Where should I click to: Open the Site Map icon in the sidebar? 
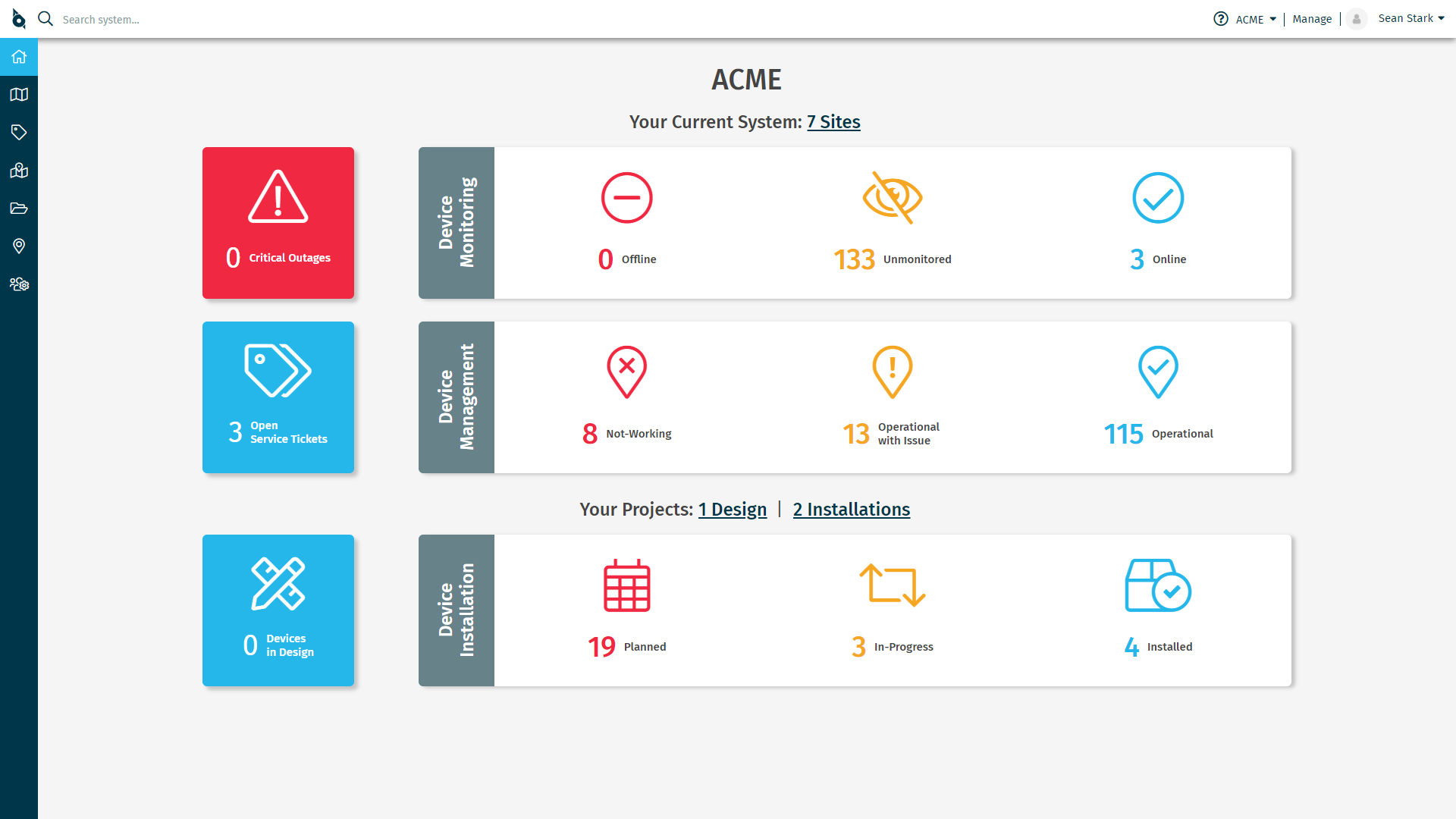(18, 170)
